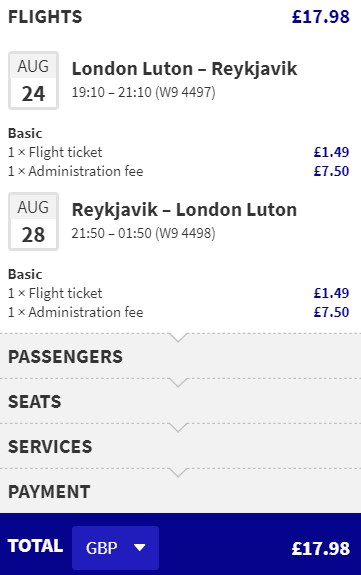This screenshot has width=361, height=575.
Task: Click the AUG 24 date badge
Action: tap(33, 80)
